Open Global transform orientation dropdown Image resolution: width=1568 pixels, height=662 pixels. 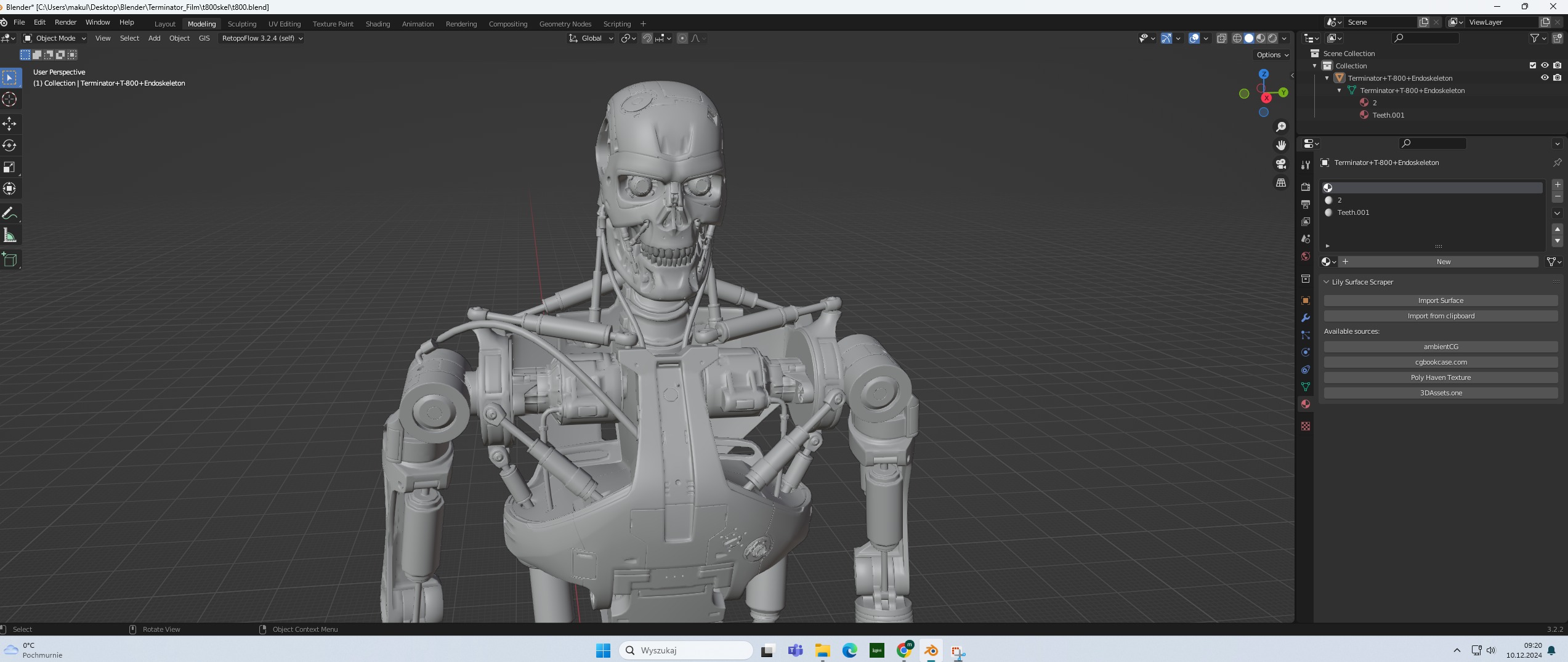(x=591, y=38)
